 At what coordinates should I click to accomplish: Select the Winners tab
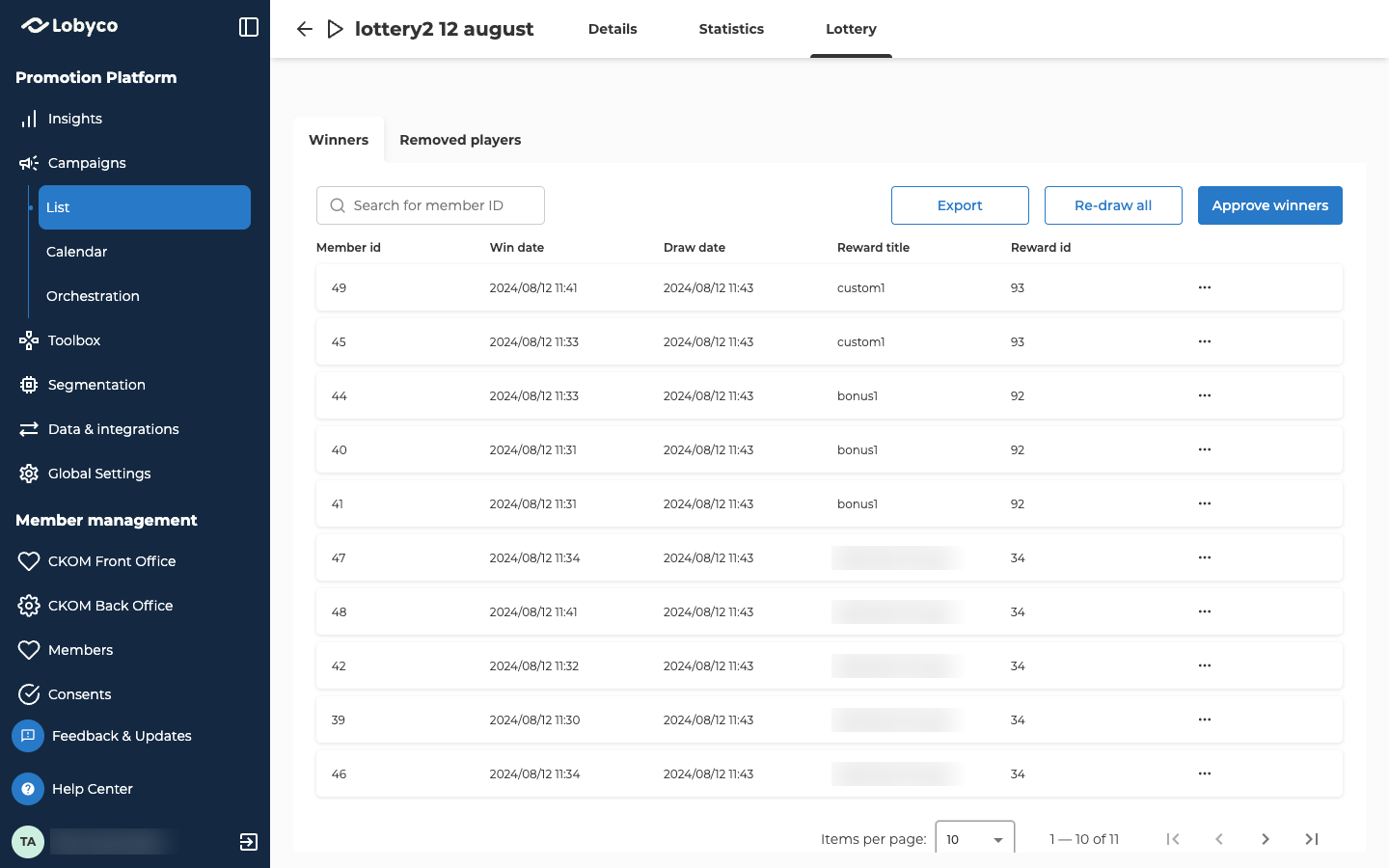coord(339,140)
